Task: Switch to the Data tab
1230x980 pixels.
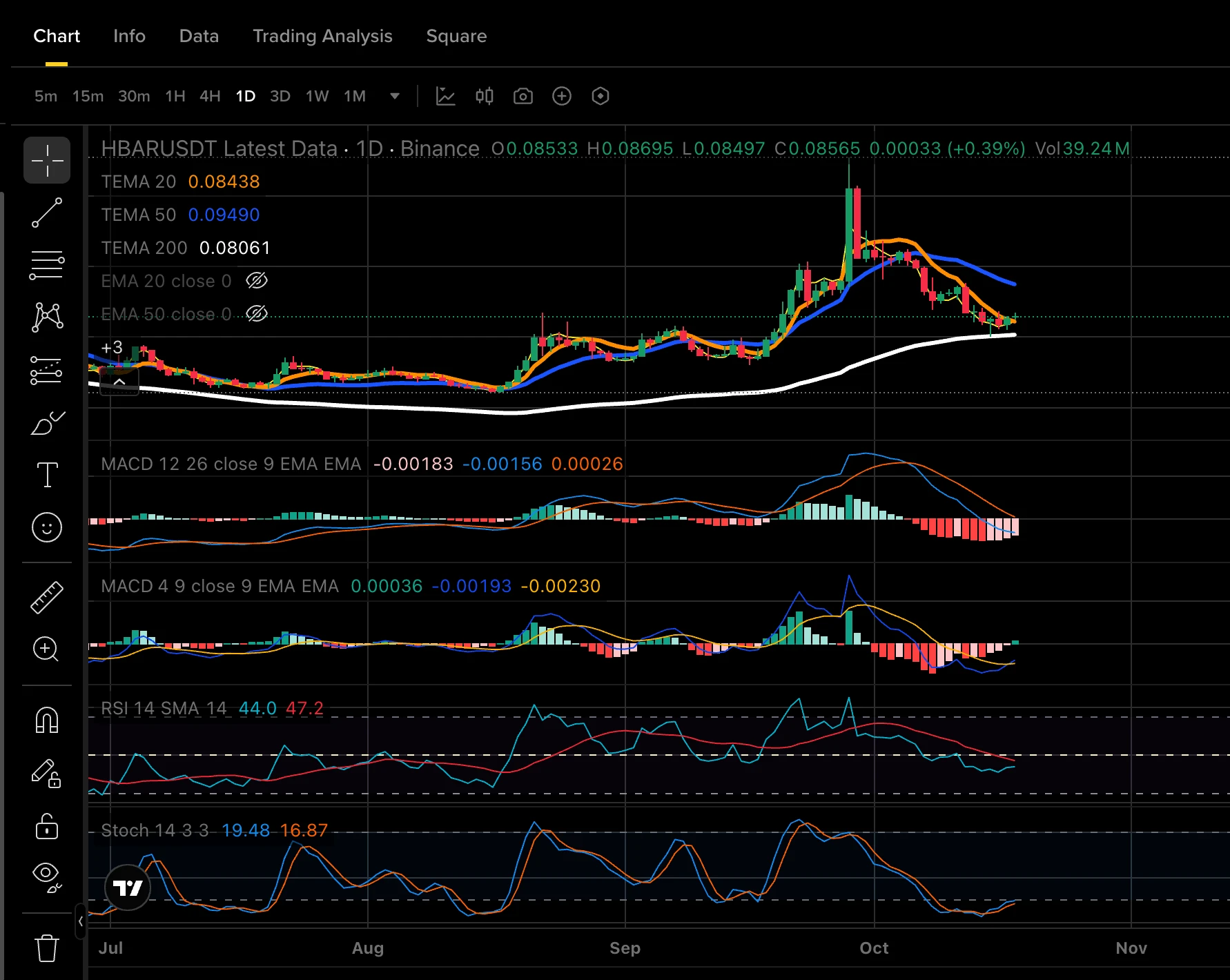Action: 199,36
